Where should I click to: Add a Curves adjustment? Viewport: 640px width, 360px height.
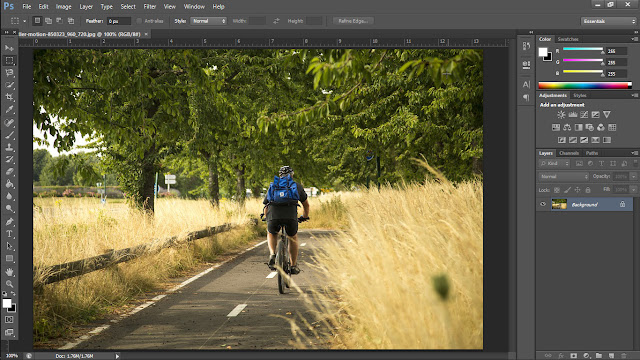pos(584,115)
